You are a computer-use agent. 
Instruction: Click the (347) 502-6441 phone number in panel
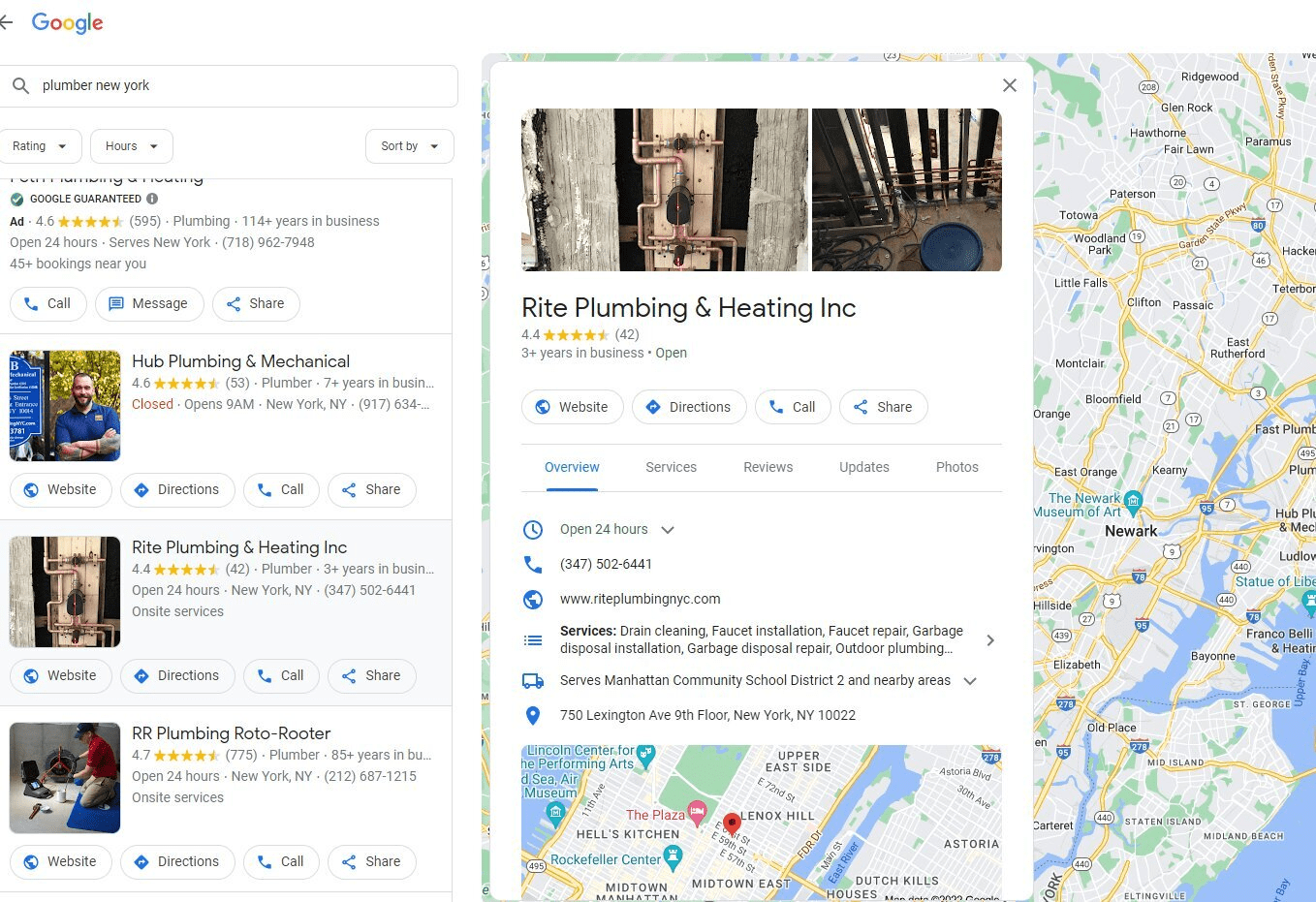point(606,564)
